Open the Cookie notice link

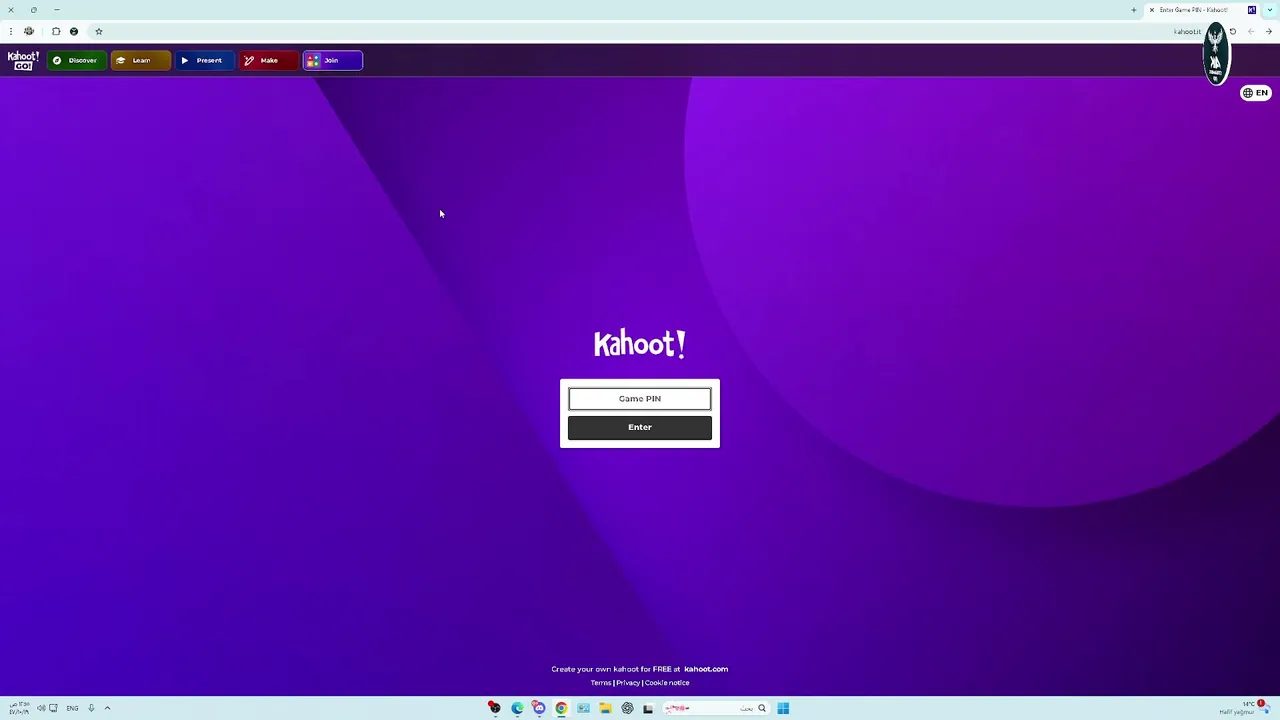point(667,683)
